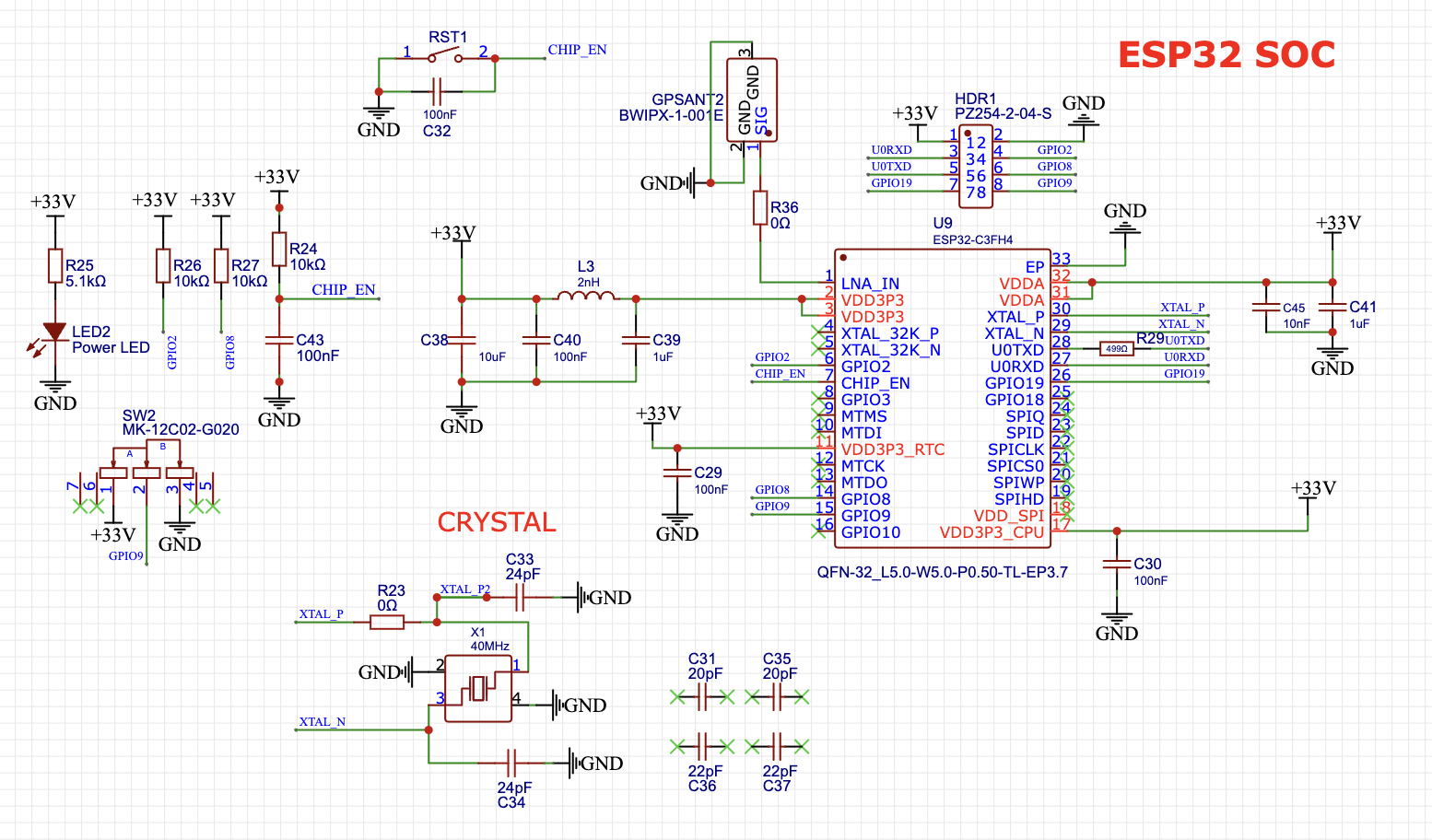
Task: Click the QFN-32 footprint description text
Action: pos(942,572)
